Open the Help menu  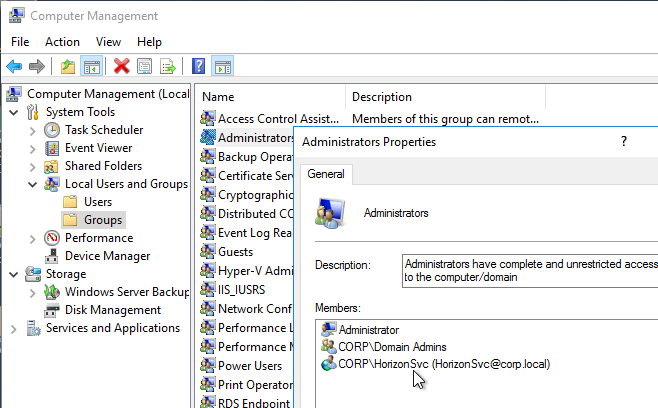[x=149, y=42]
